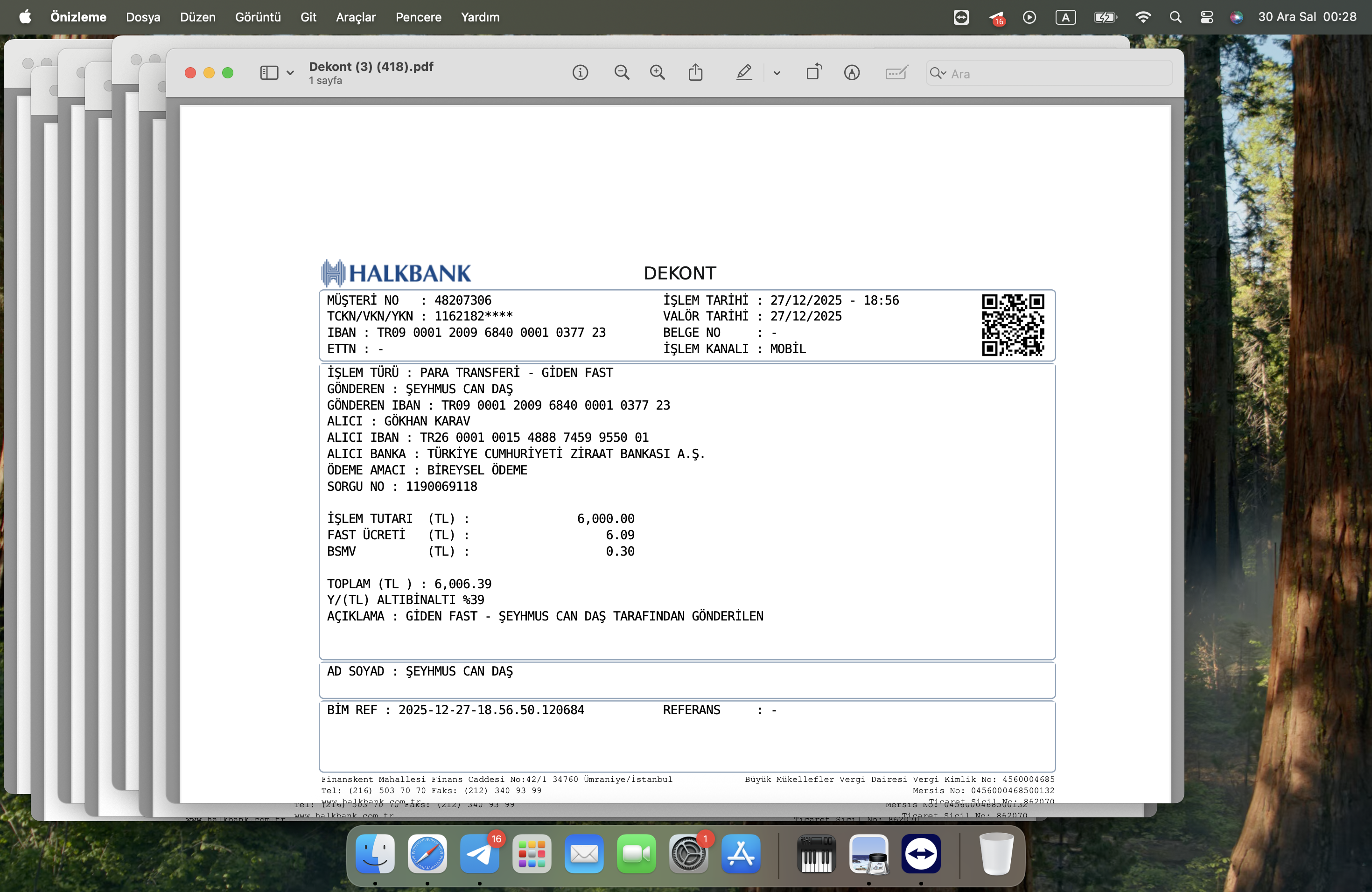The height and width of the screenshot is (892, 1372).
Task: Open the Görüntü menu
Action: 258,17
